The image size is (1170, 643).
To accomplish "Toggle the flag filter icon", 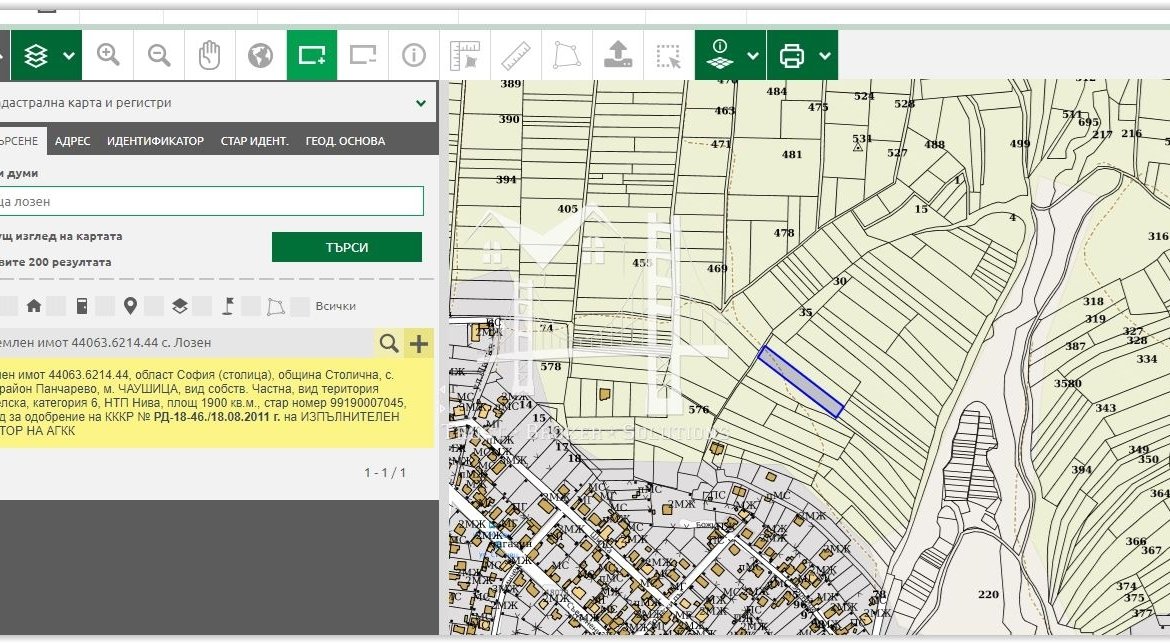I will 227,306.
